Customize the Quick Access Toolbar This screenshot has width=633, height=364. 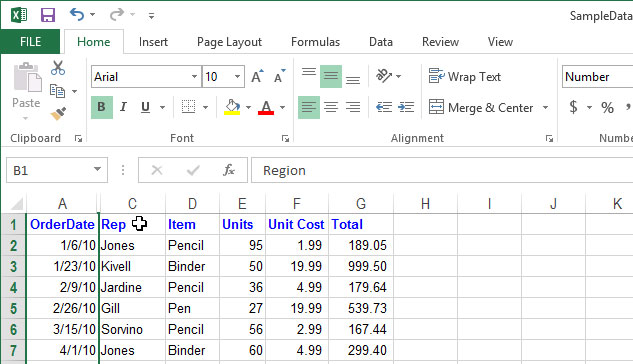[151, 16]
